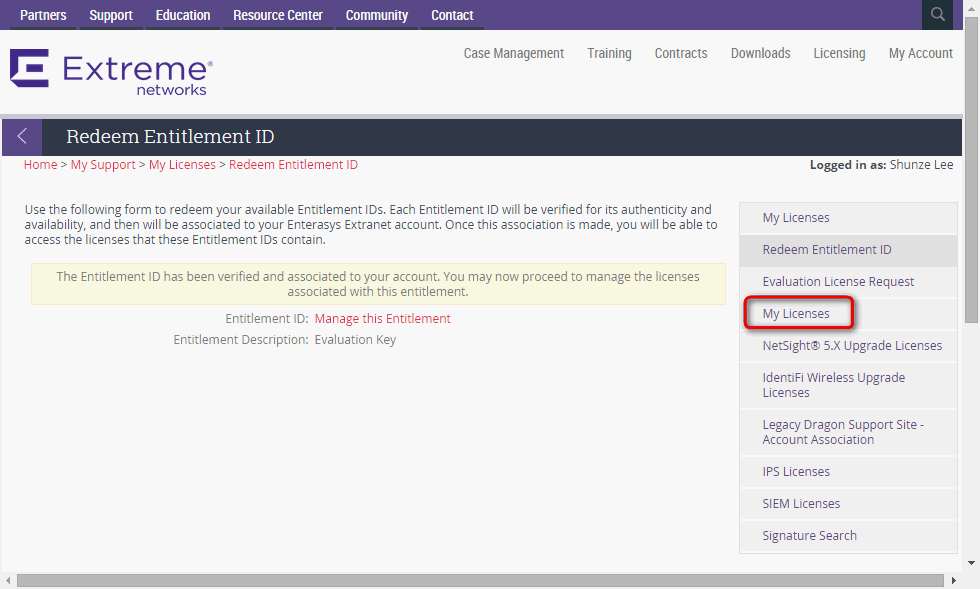Click the Manage this Entitlement link
This screenshot has height=589, width=980.
[x=382, y=318]
